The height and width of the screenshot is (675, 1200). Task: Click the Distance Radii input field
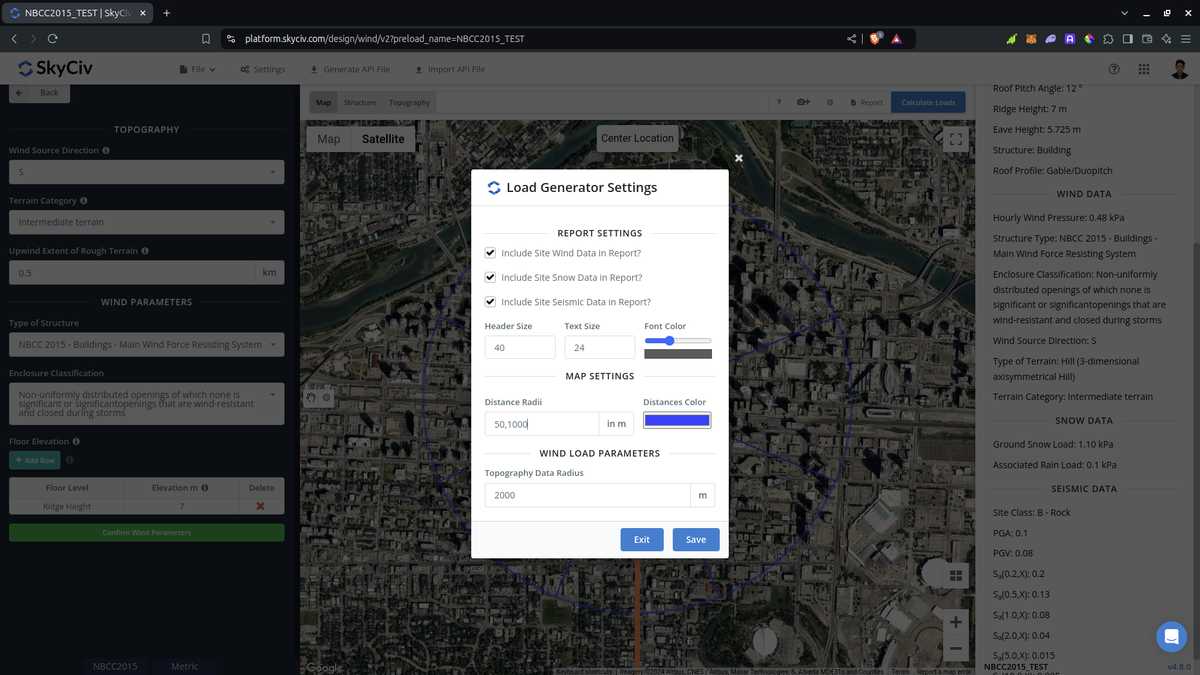pyautogui.click(x=541, y=423)
